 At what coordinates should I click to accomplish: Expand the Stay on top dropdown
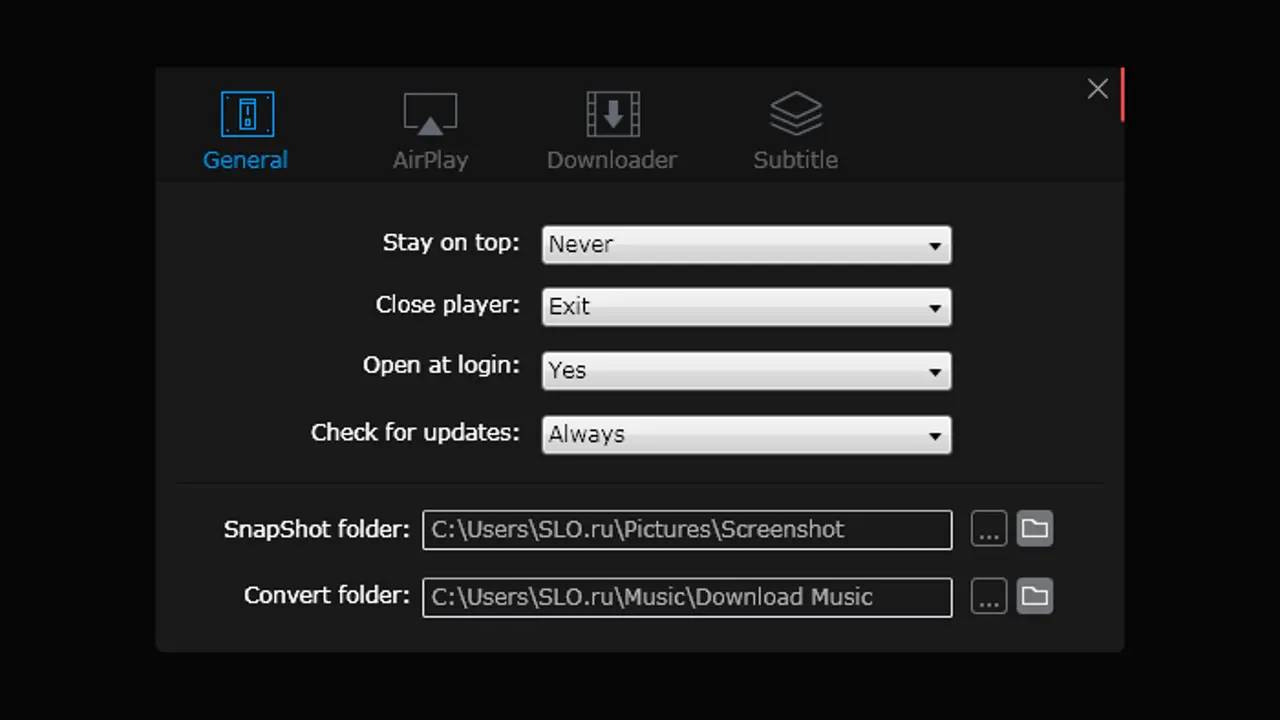click(x=745, y=245)
